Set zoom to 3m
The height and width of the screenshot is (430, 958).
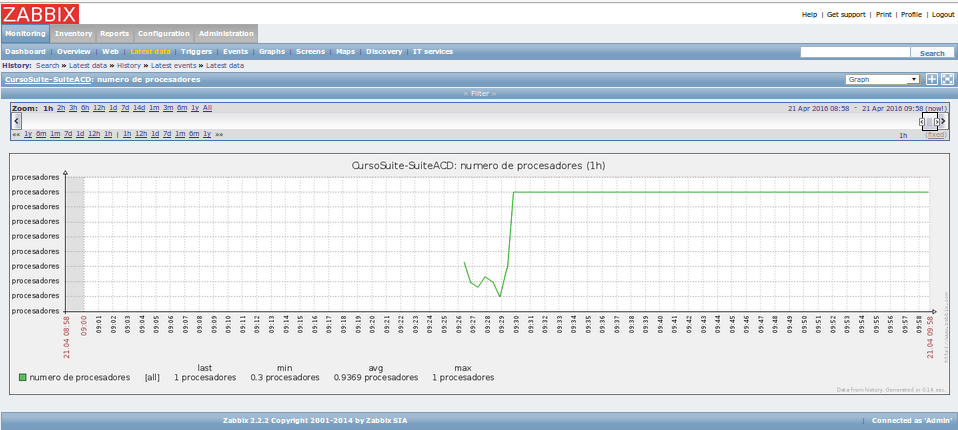(168, 108)
